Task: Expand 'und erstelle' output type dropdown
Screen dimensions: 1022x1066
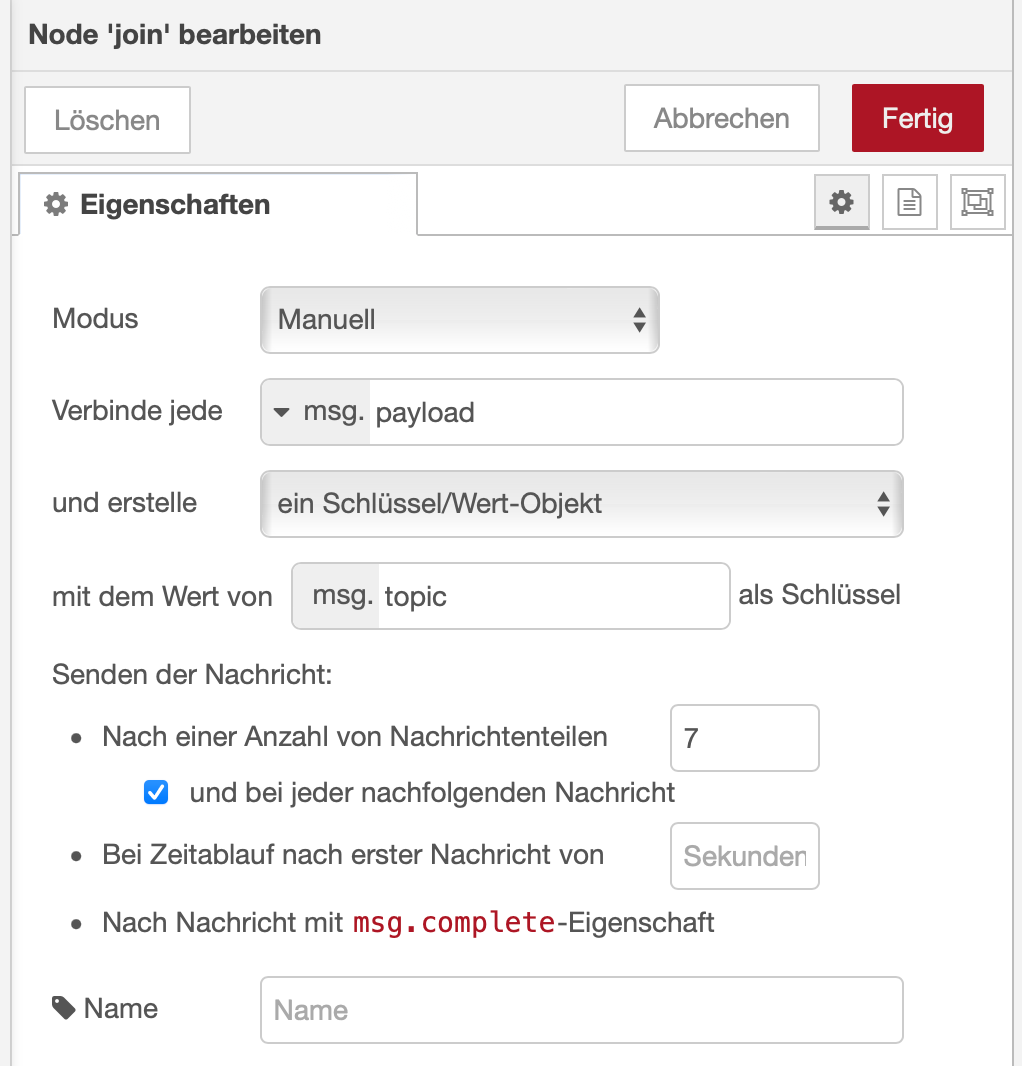Action: [x=581, y=504]
